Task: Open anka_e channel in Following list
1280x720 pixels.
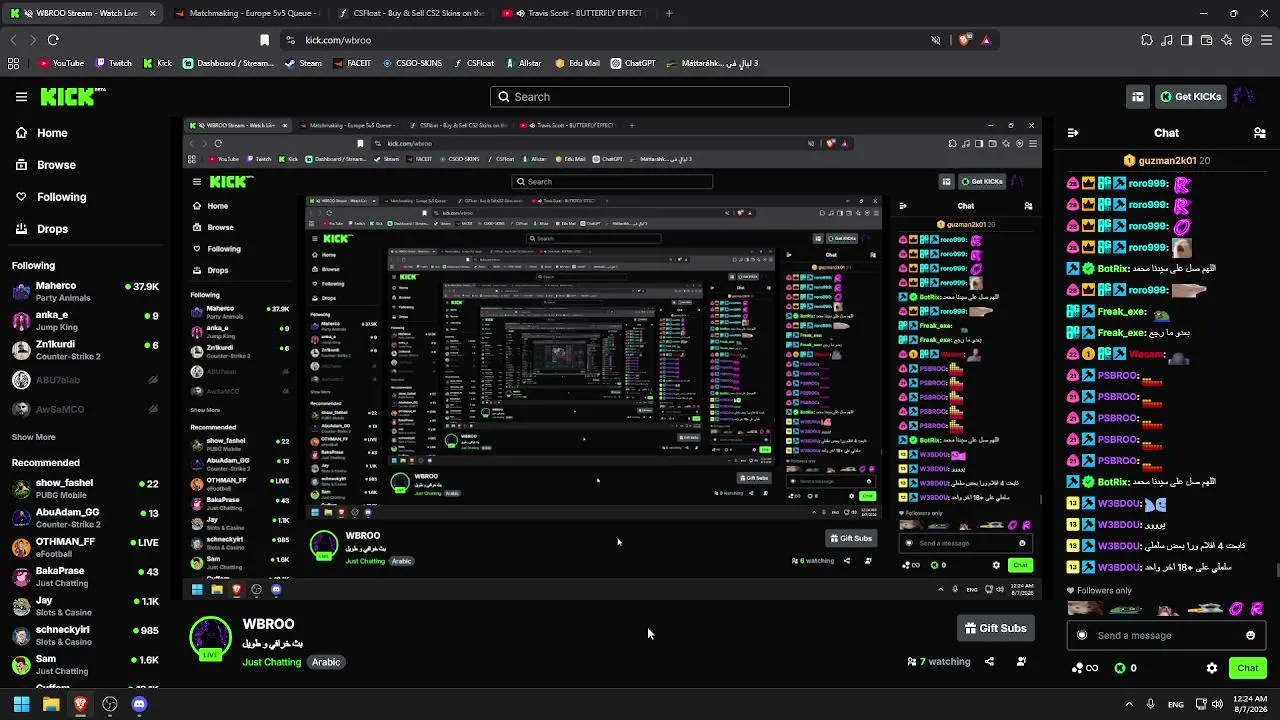Action: (x=86, y=321)
